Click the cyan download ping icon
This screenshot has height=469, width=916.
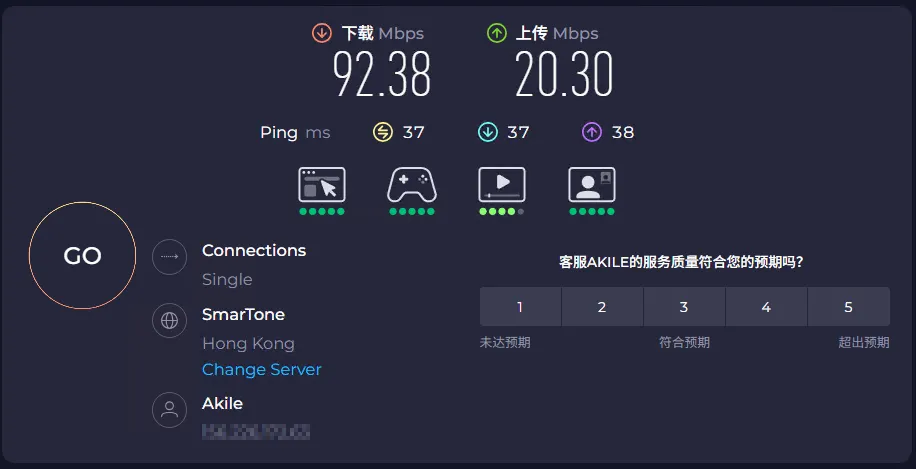coord(488,132)
